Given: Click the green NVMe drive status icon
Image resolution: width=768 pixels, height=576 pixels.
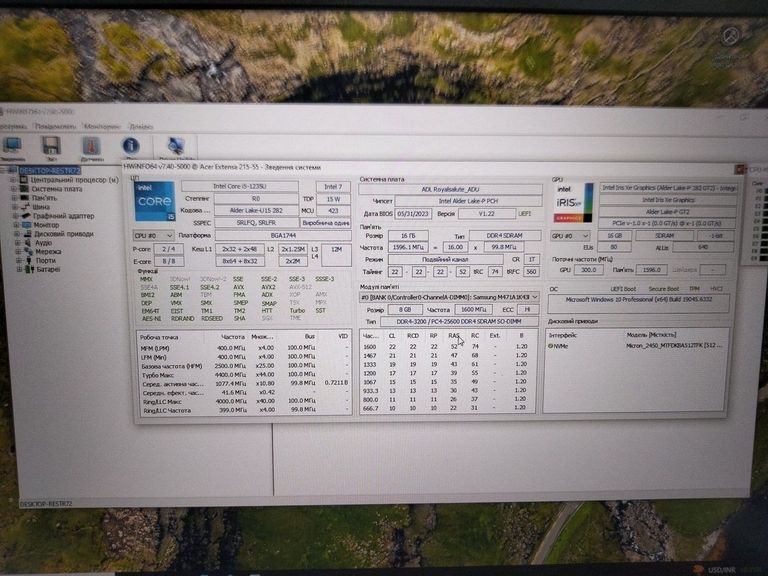Looking at the screenshot, I should click(x=551, y=346).
